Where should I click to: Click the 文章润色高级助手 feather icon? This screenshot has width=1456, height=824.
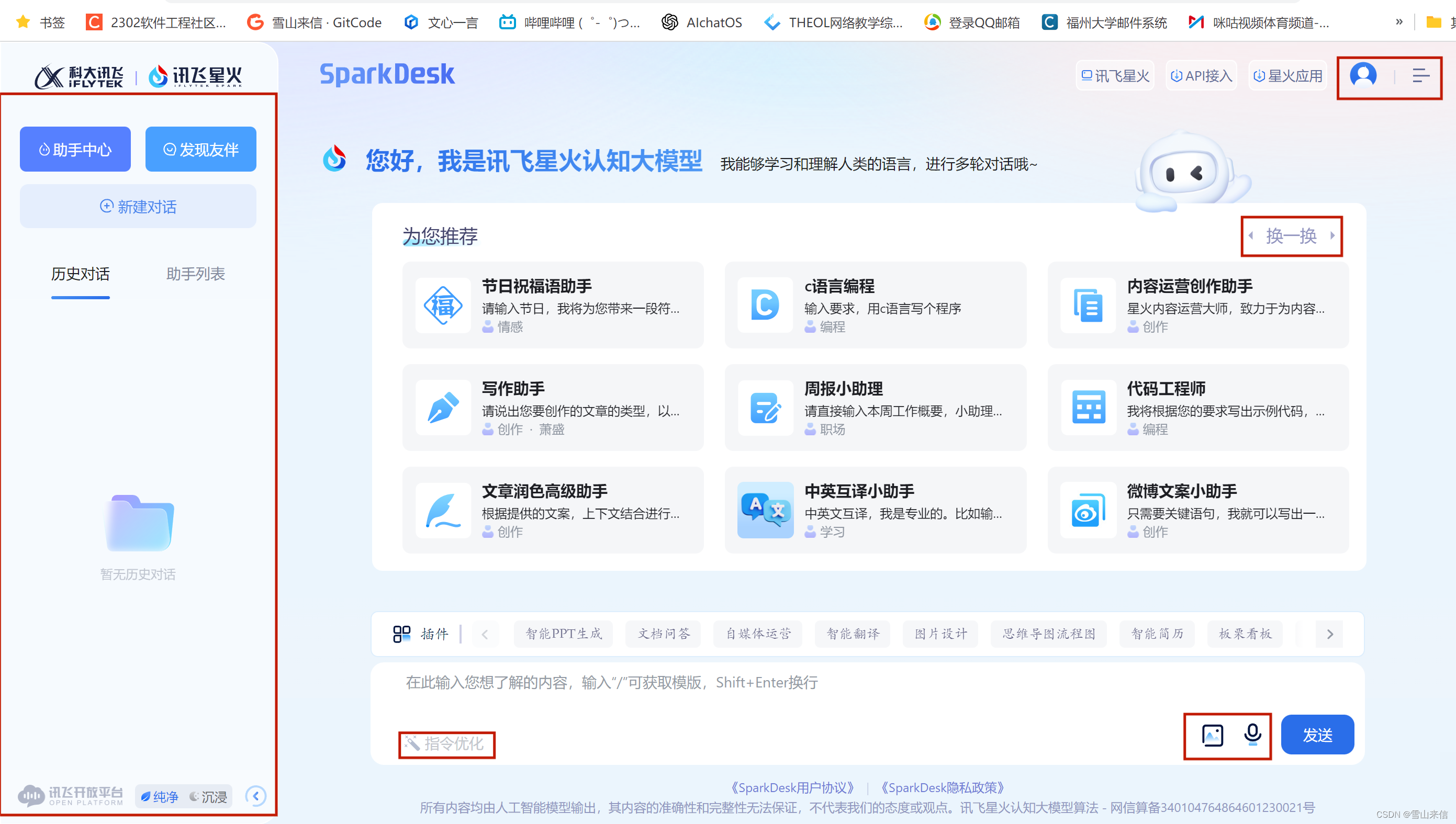(x=443, y=510)
